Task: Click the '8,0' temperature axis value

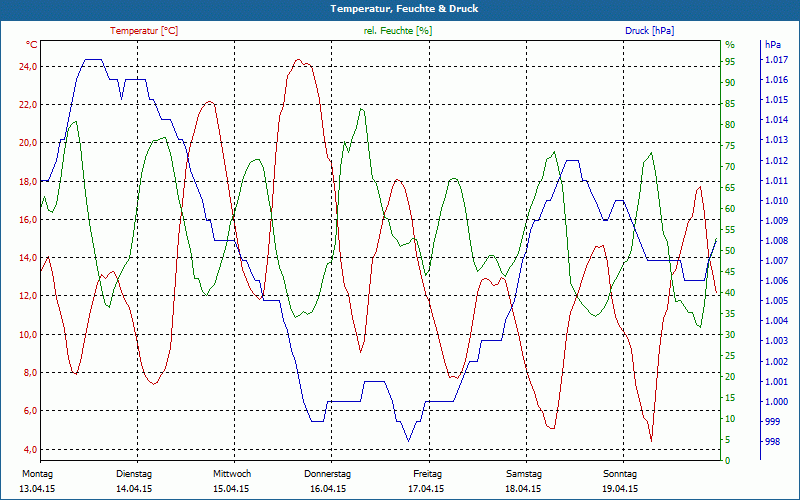Action: click(x=30, y=372)
